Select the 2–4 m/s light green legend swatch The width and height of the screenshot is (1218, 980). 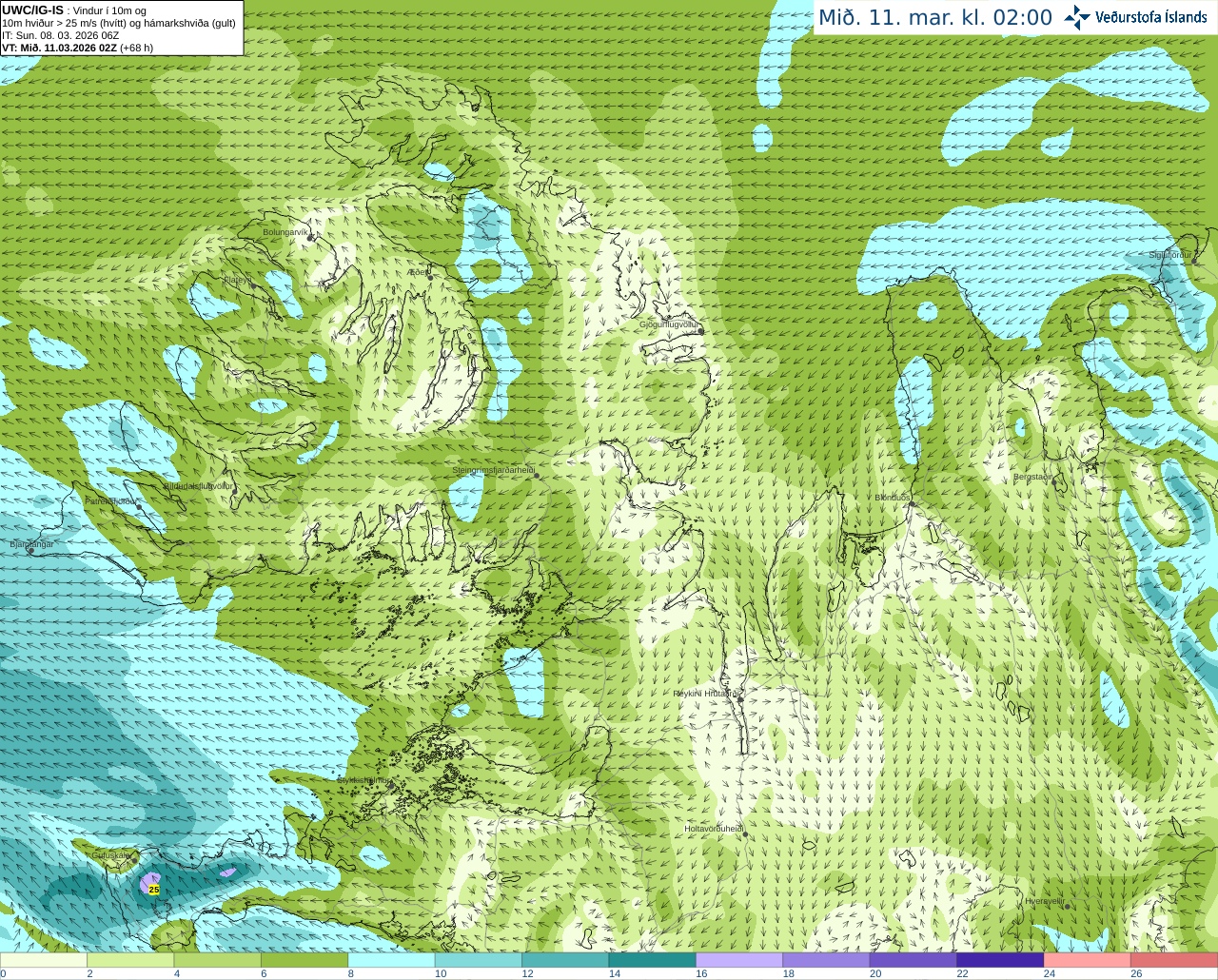130,960
